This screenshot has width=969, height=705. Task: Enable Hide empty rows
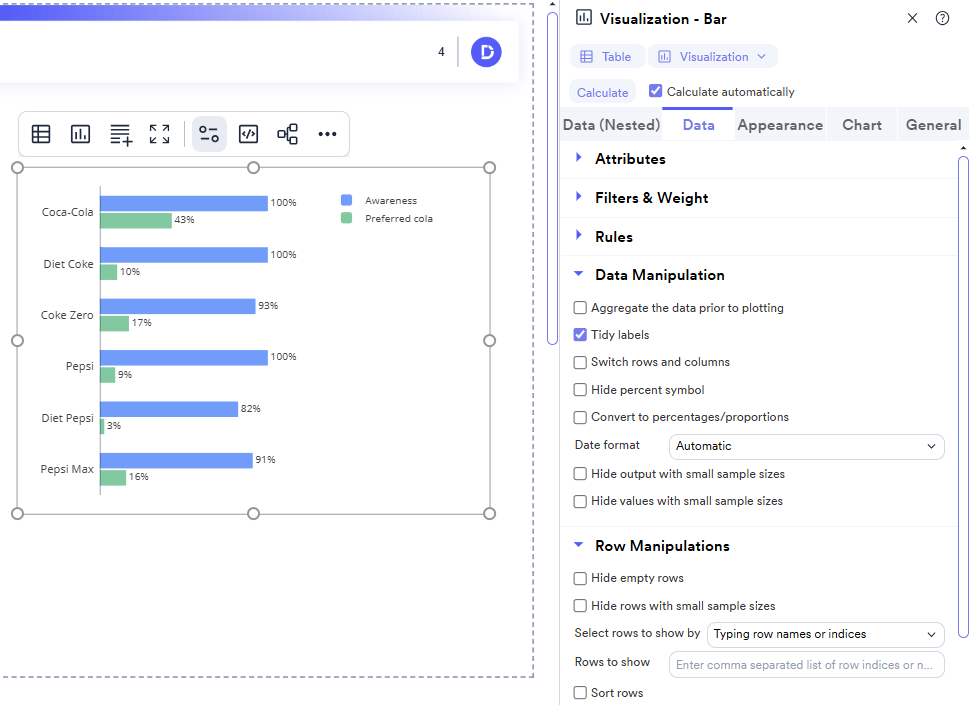click(x=580, y=578)
